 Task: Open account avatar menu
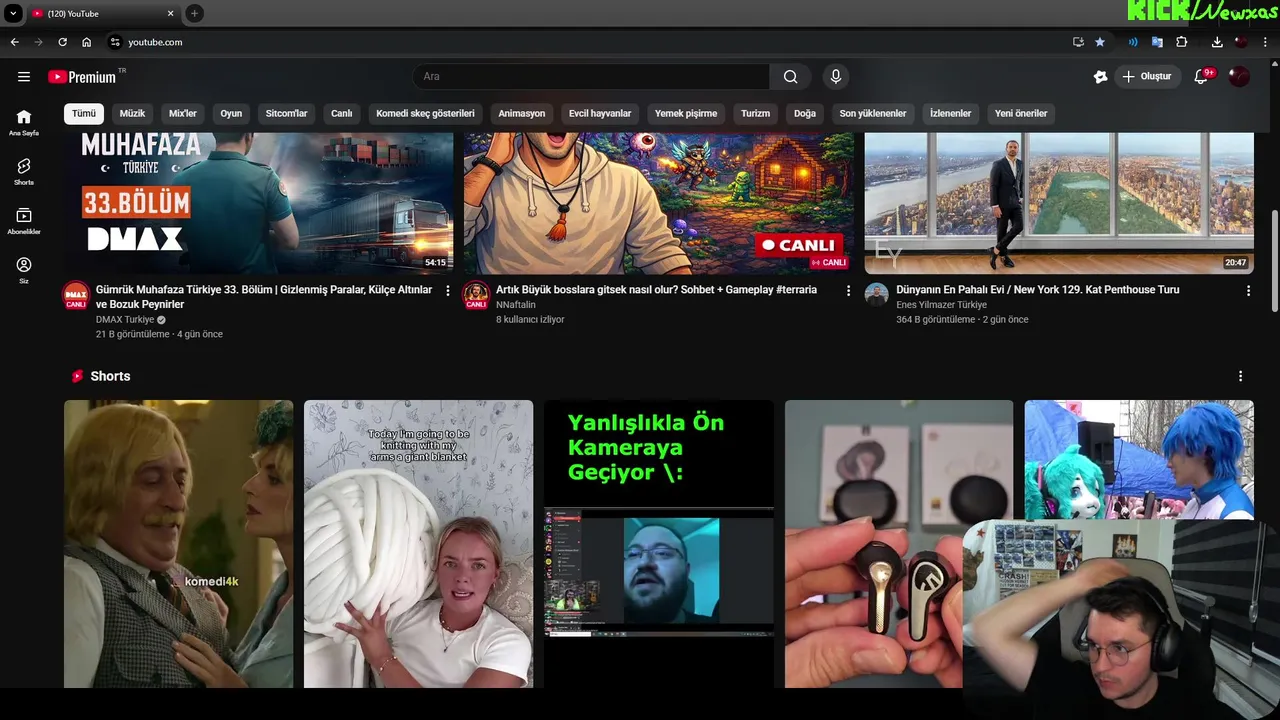(x=1239, y=76)
